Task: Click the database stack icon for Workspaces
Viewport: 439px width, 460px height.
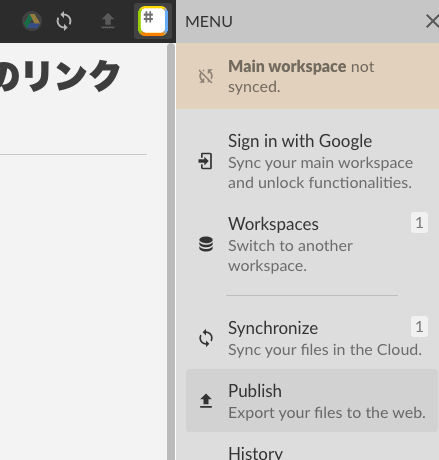Action: pyautogui.click(x=206, y=244)
